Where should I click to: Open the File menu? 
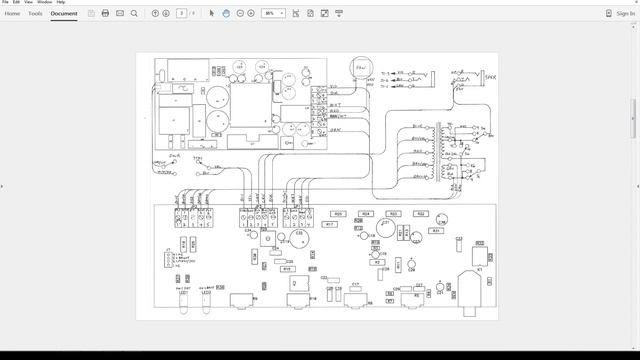pos(5,2)
